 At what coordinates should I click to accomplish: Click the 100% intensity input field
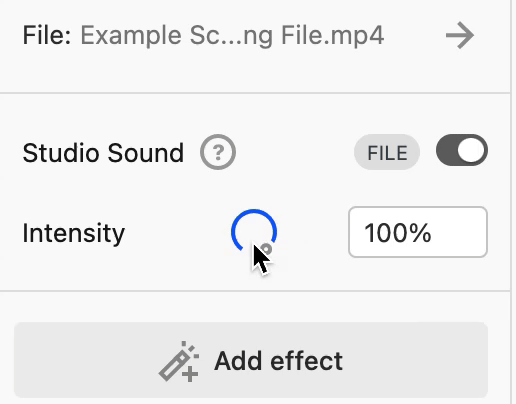(418, 232)
